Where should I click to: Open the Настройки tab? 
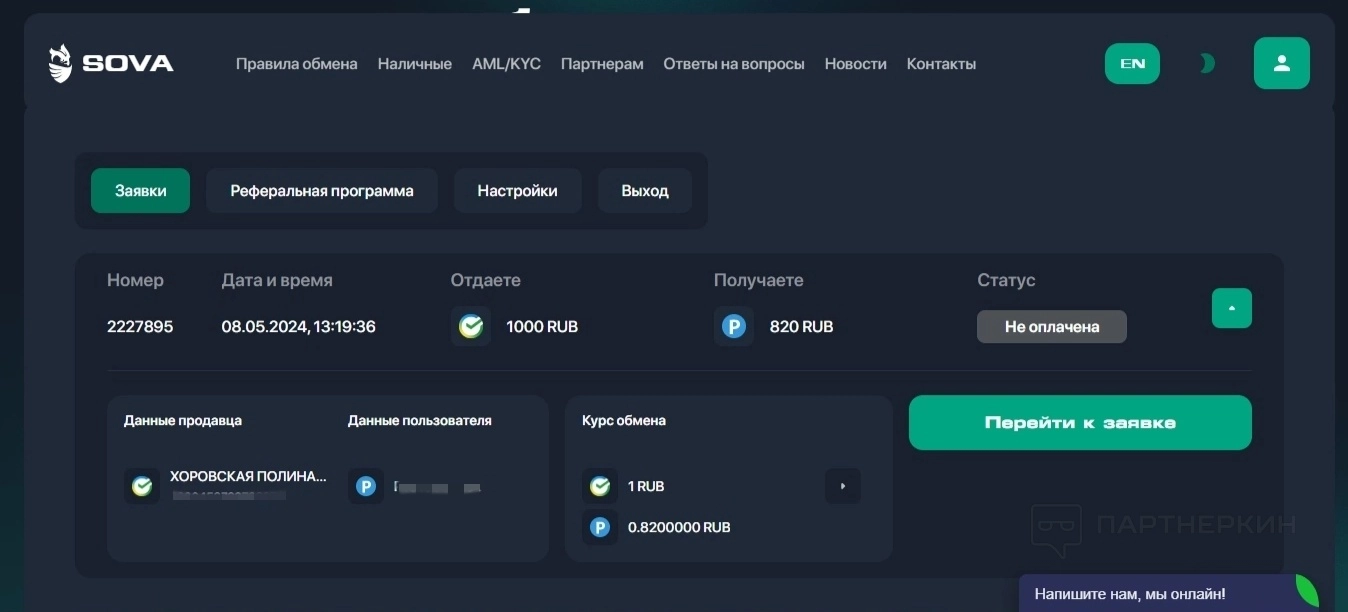[517, 191]
